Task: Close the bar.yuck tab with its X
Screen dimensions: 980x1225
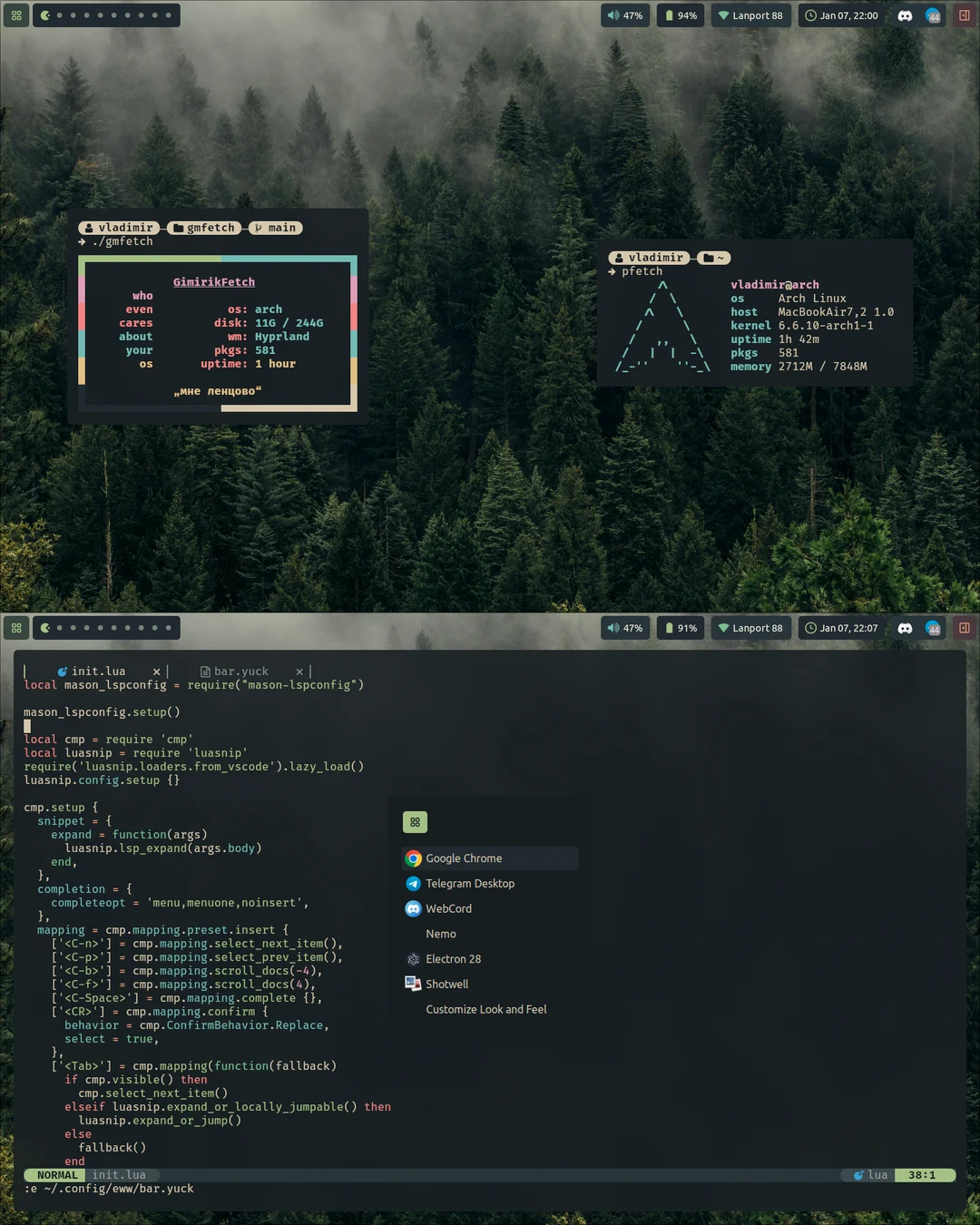Action: pos(299,671)
